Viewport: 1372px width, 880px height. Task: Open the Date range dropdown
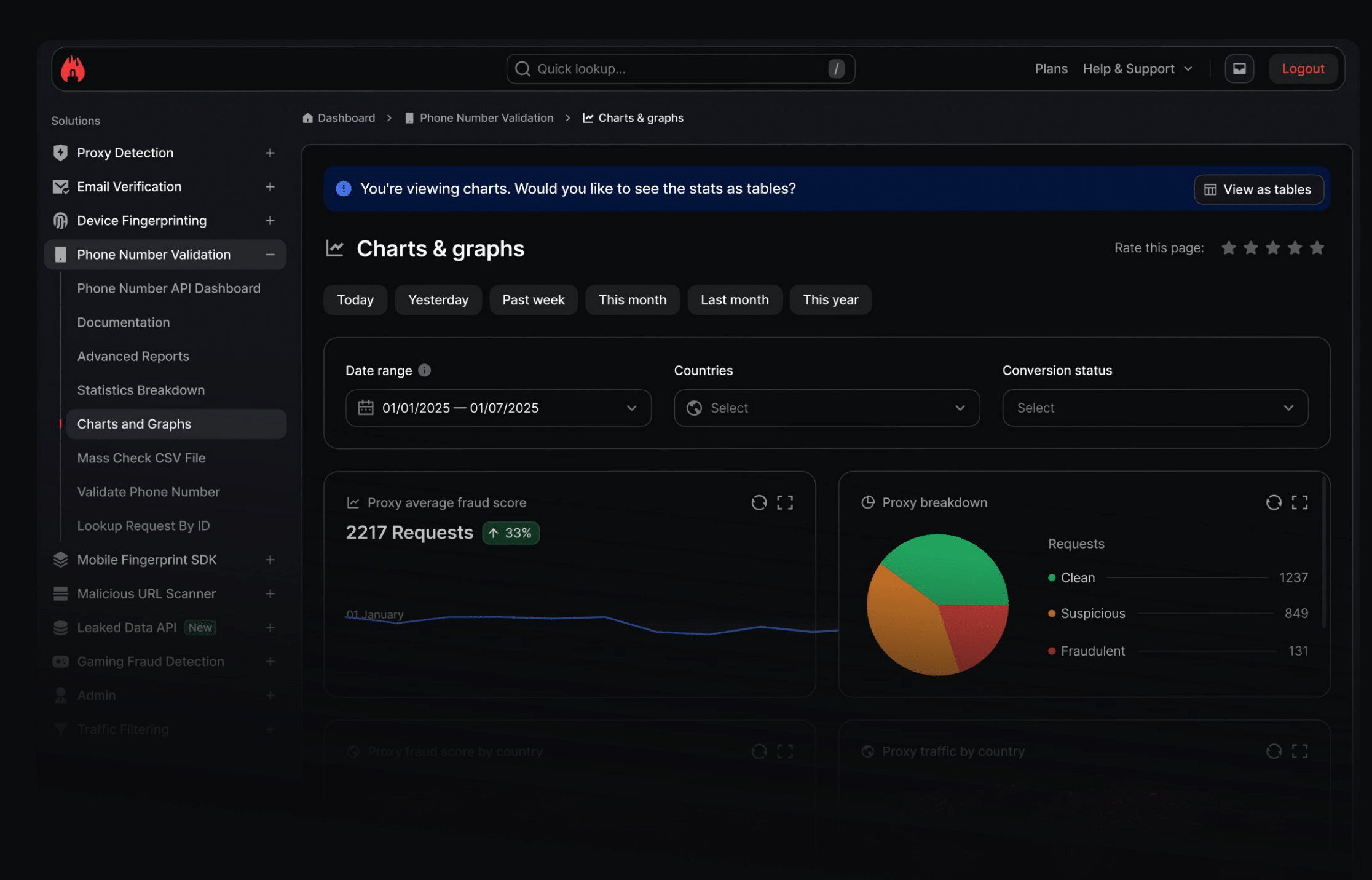pos(499,408)
